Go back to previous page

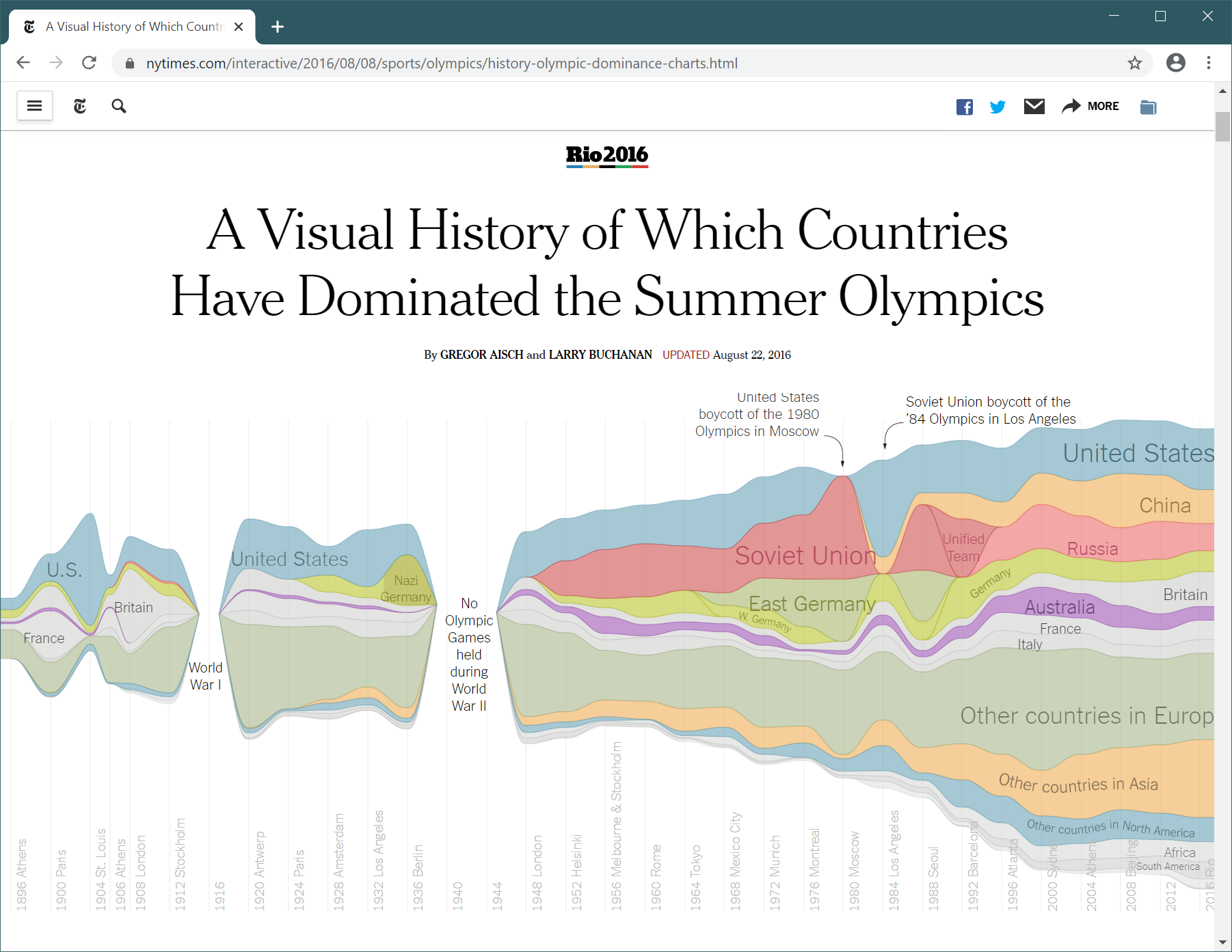[x=23, y=63]
